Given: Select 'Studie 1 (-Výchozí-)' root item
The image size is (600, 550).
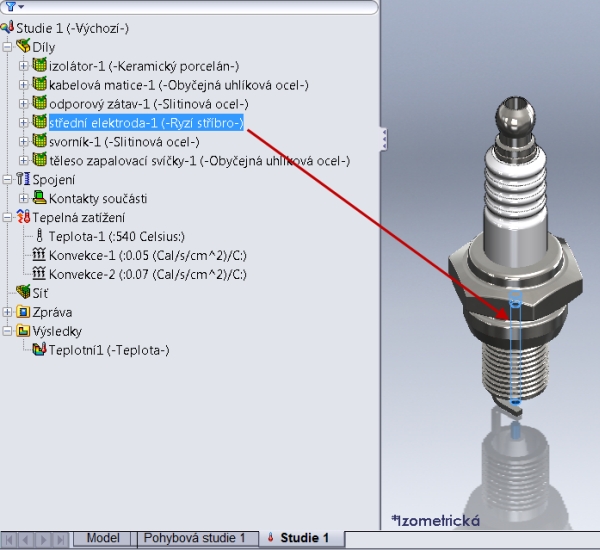Looking at the screenshot, I should [x=72, y=28].
